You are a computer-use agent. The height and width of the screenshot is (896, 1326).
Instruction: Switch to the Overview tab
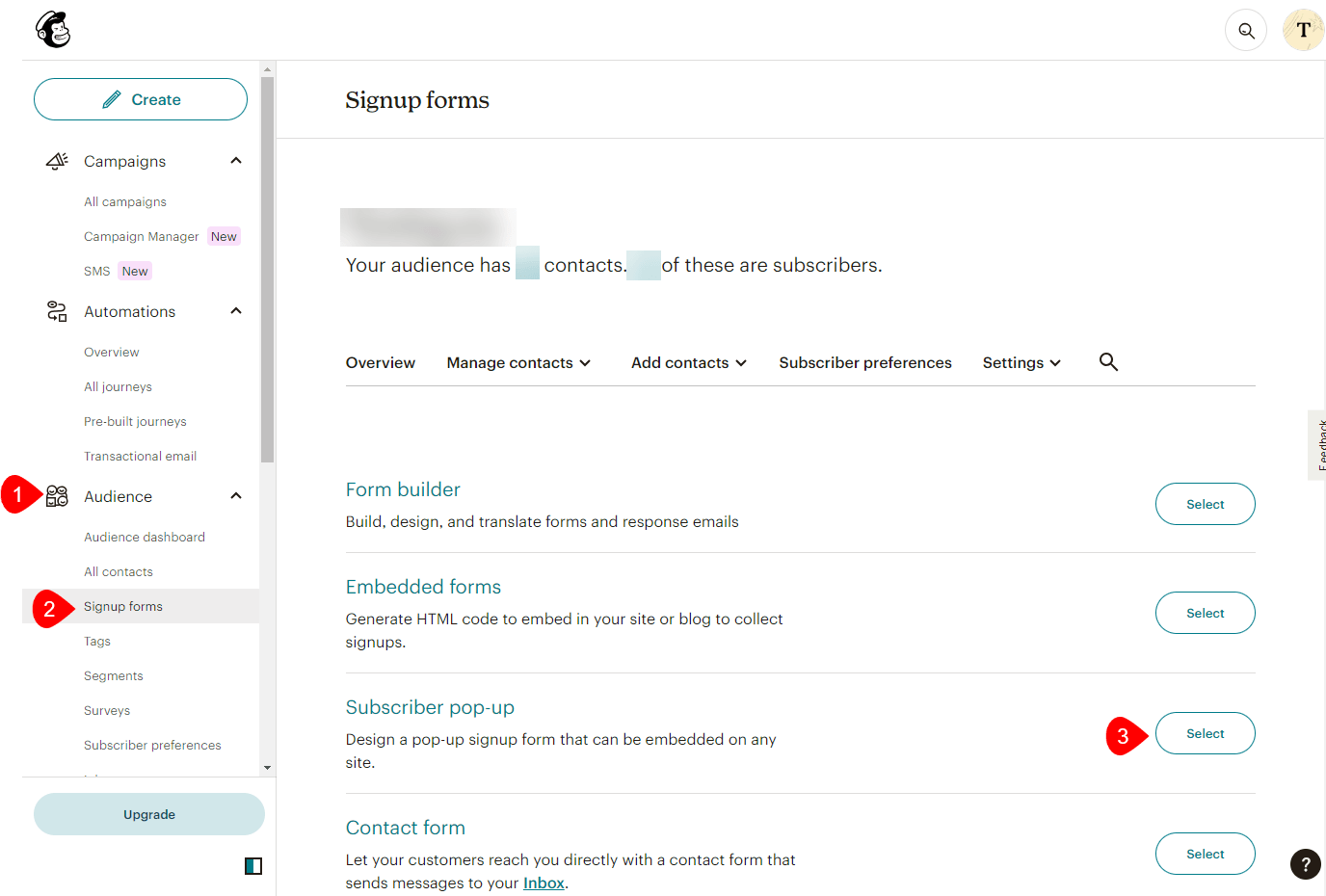[381, 363]
